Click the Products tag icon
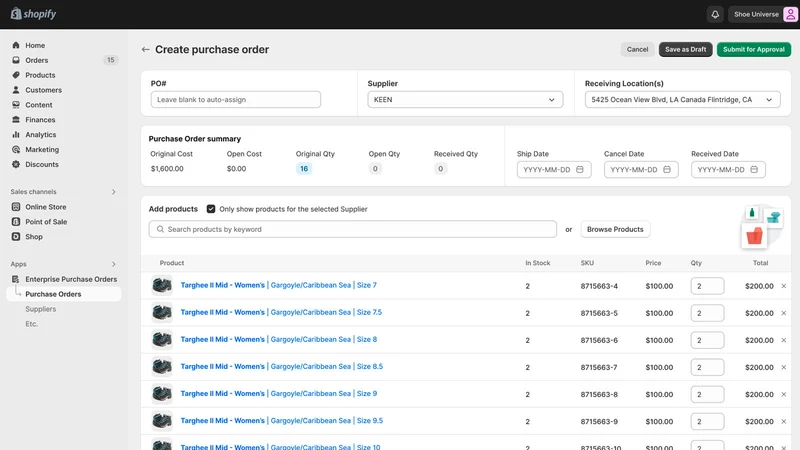 (x=16, y=75)
